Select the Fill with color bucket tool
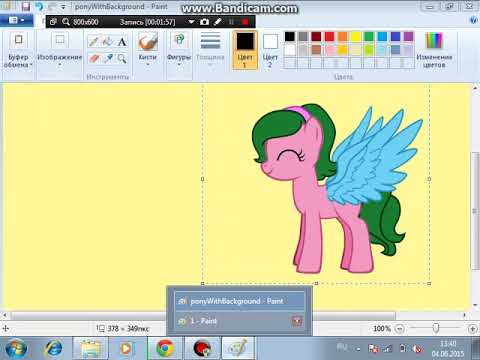The height and width of the screenshot is (360, 480). click(108, 42)
